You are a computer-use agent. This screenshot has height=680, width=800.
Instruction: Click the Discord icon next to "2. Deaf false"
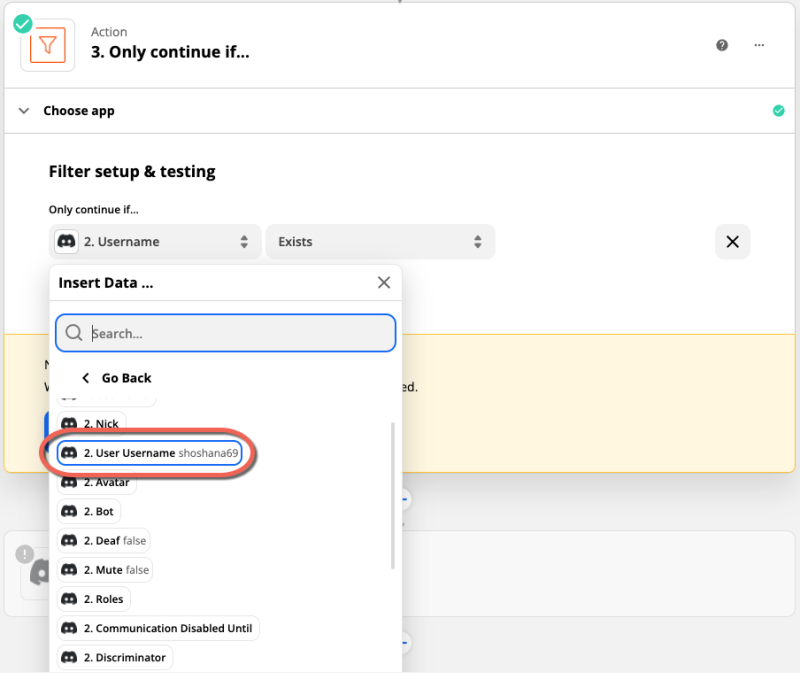(70, 540)
